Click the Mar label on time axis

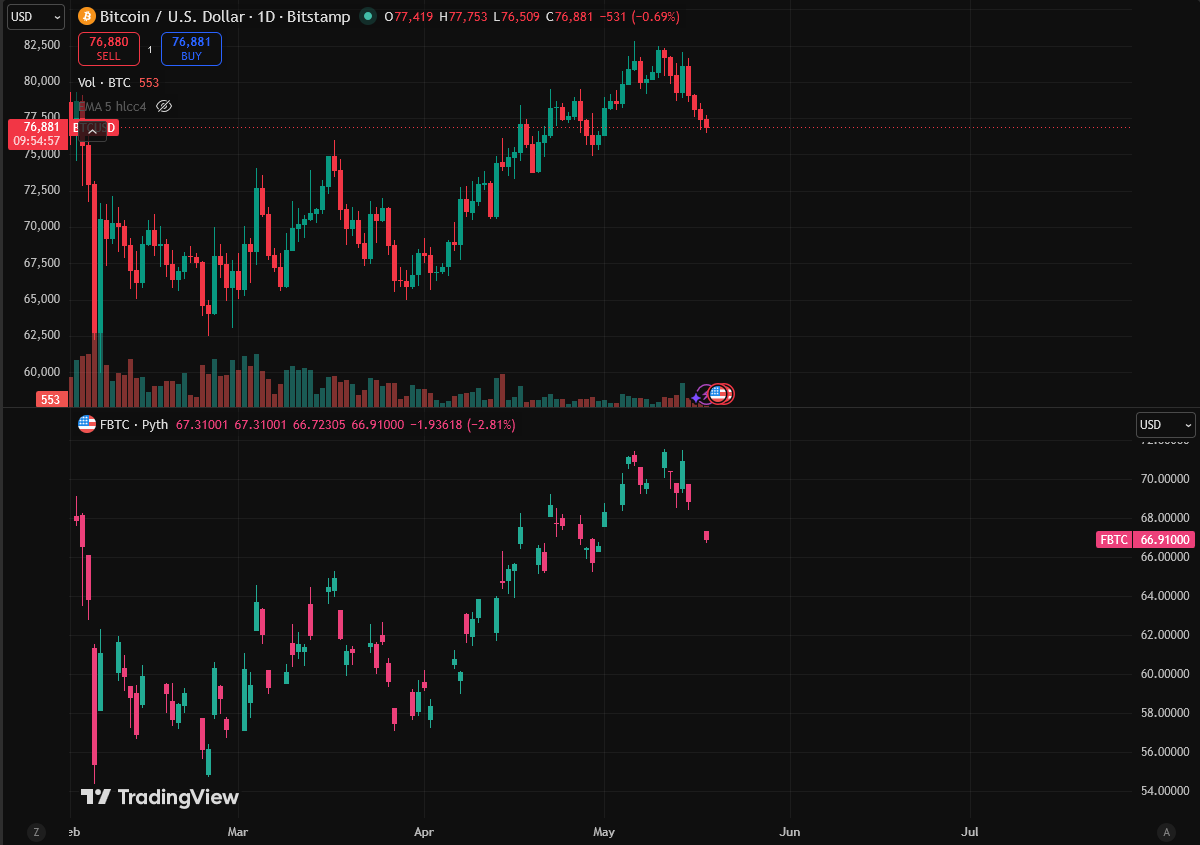tap(237, 831)
